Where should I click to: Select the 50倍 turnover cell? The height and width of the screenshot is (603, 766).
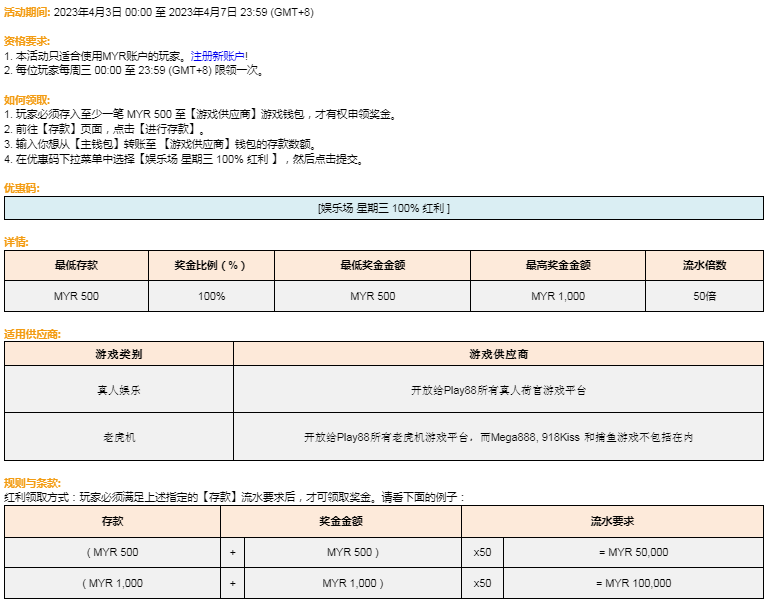pyautogui.click(x=704, y=297)
